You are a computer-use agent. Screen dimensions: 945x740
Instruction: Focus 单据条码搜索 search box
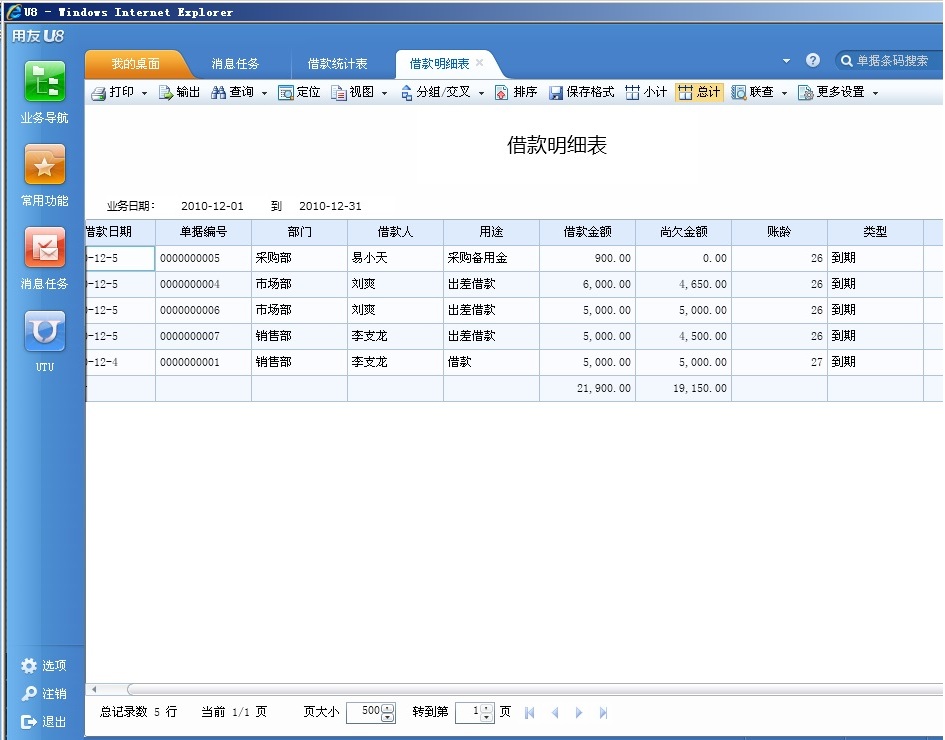[x=892, y=61]
